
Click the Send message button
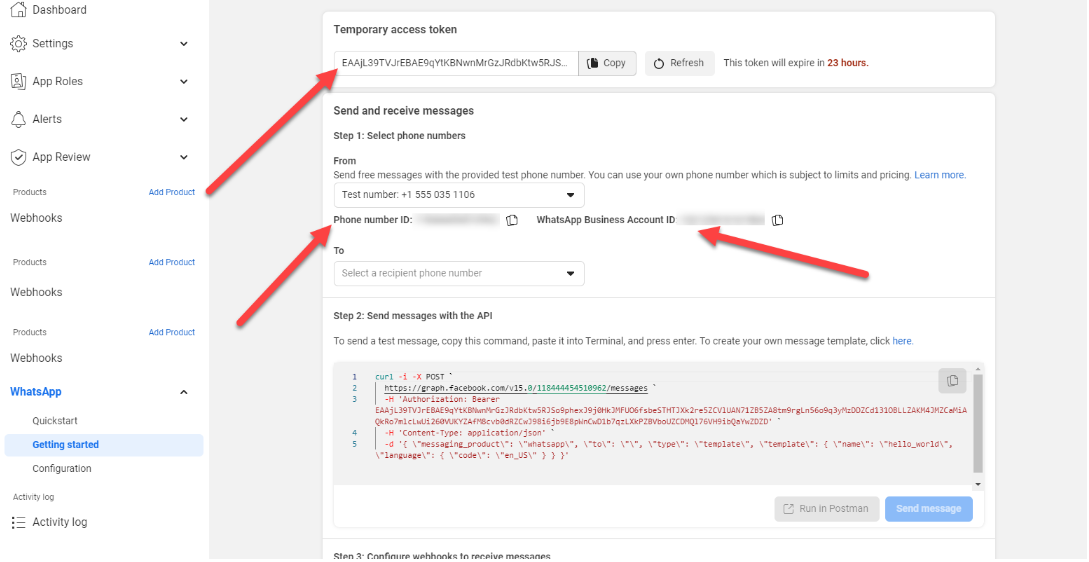(929, 509)
